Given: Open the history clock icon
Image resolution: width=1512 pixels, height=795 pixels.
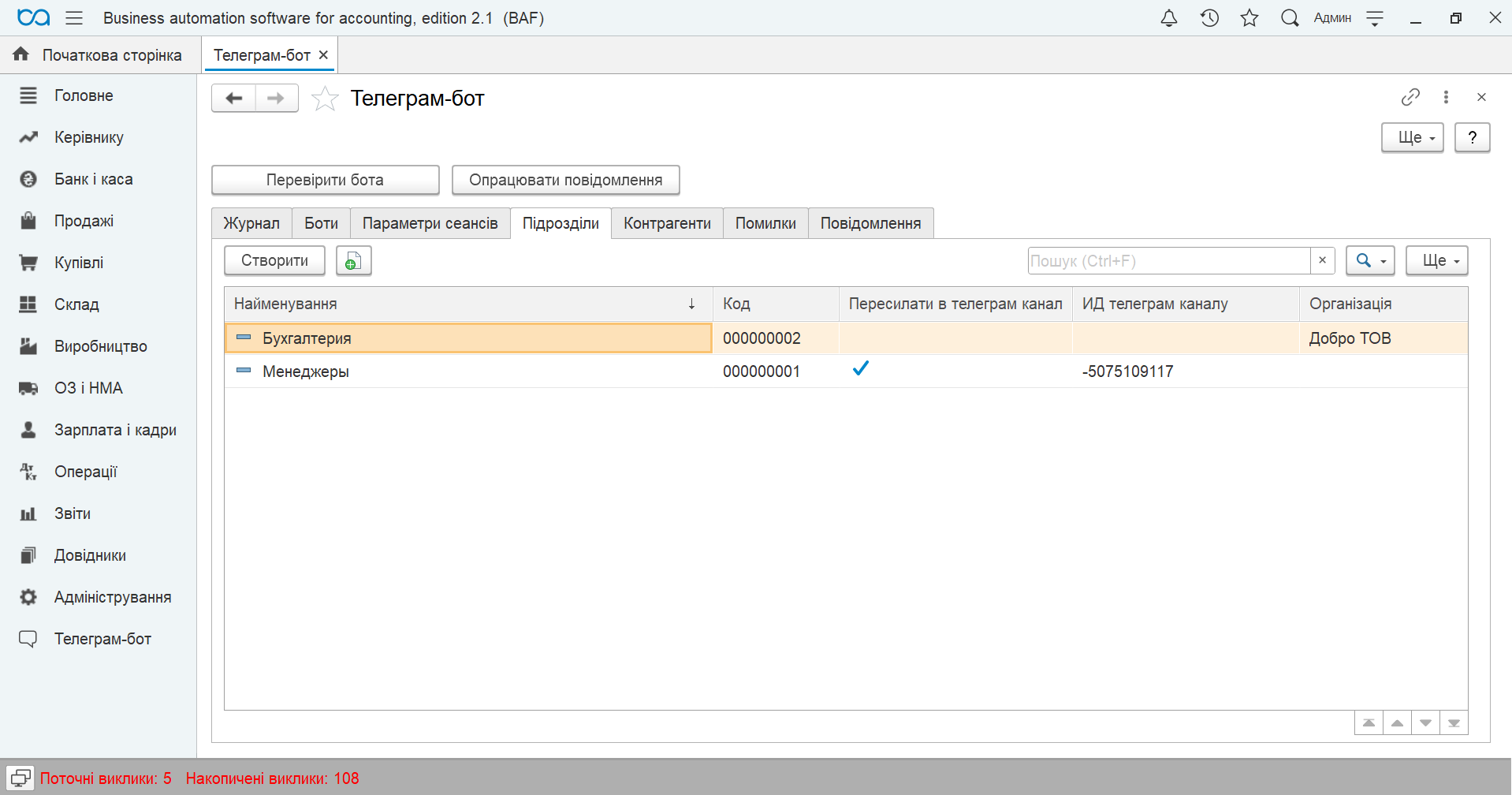Looking at the screenshot, I should click(x=1209, y=18).
